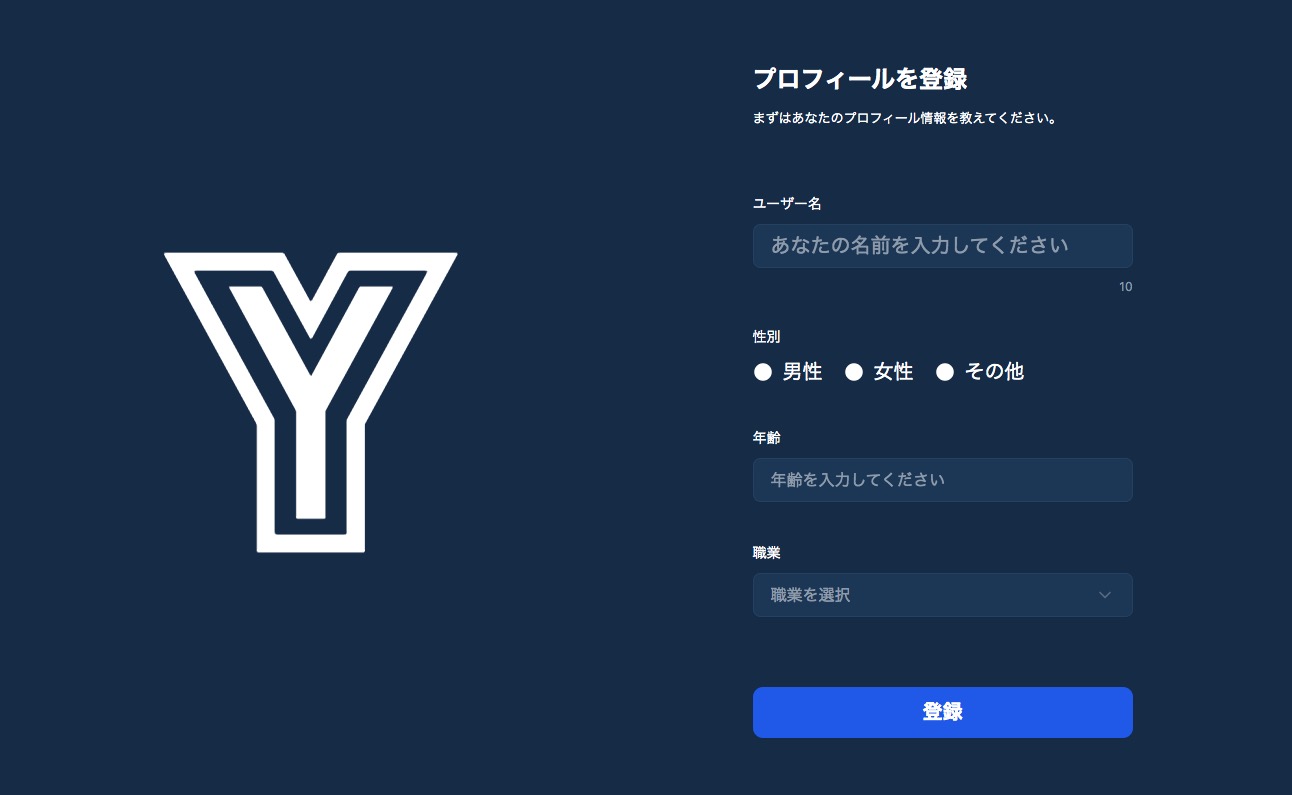Click the large white Y logo
The height and width of the screenshot is (795, 1292).
[311, 402]
